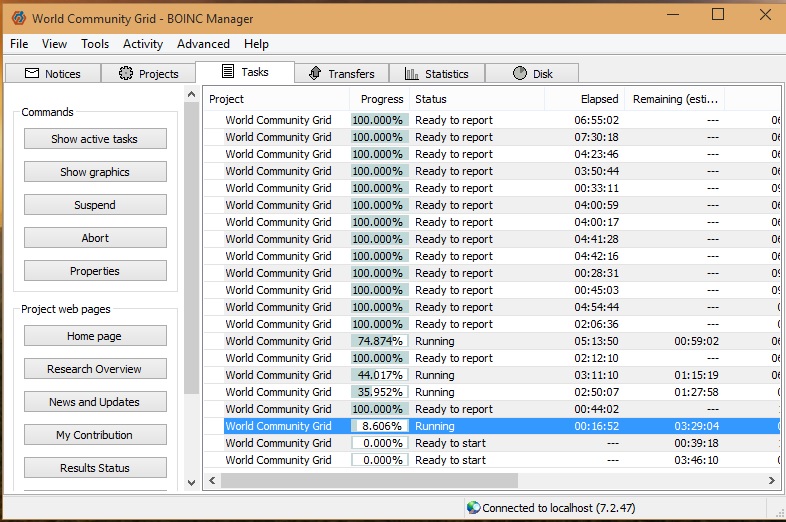786x522 pixels.
Task: Open the My Contribution page
Action: pyautogui.click(x=95, y=435)
